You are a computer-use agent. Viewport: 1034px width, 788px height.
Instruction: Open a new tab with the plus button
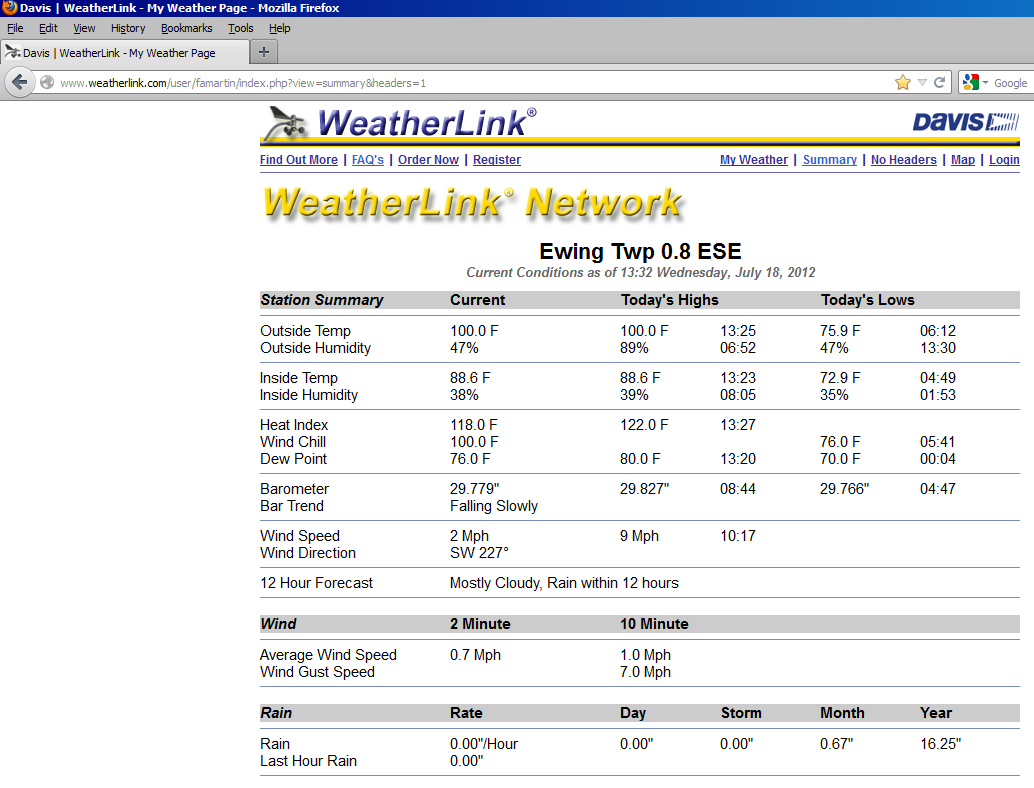click(x=264, y=52)
